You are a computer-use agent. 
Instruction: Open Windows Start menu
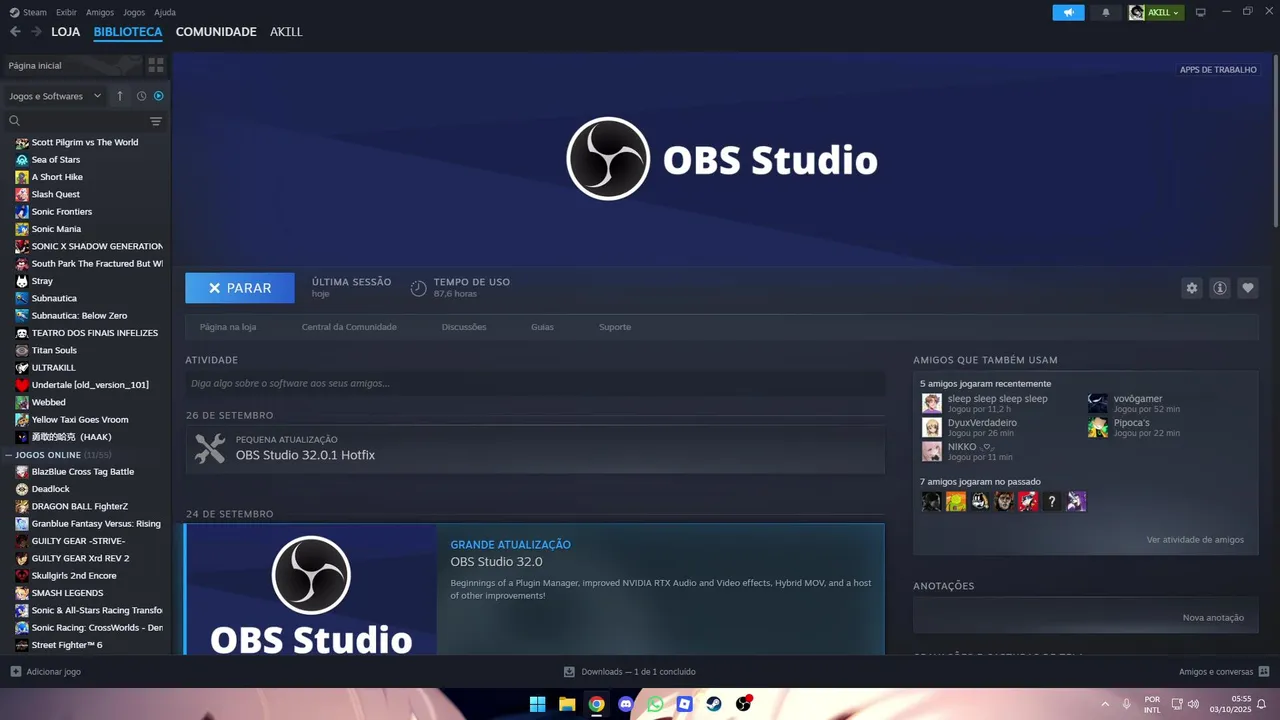click(537, 704)
